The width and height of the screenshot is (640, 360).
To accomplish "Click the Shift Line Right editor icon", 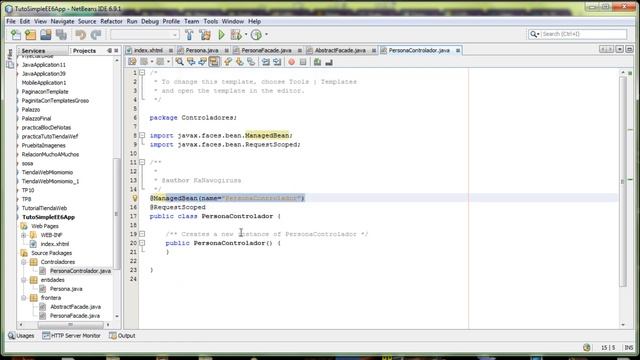I will [277, 62].
